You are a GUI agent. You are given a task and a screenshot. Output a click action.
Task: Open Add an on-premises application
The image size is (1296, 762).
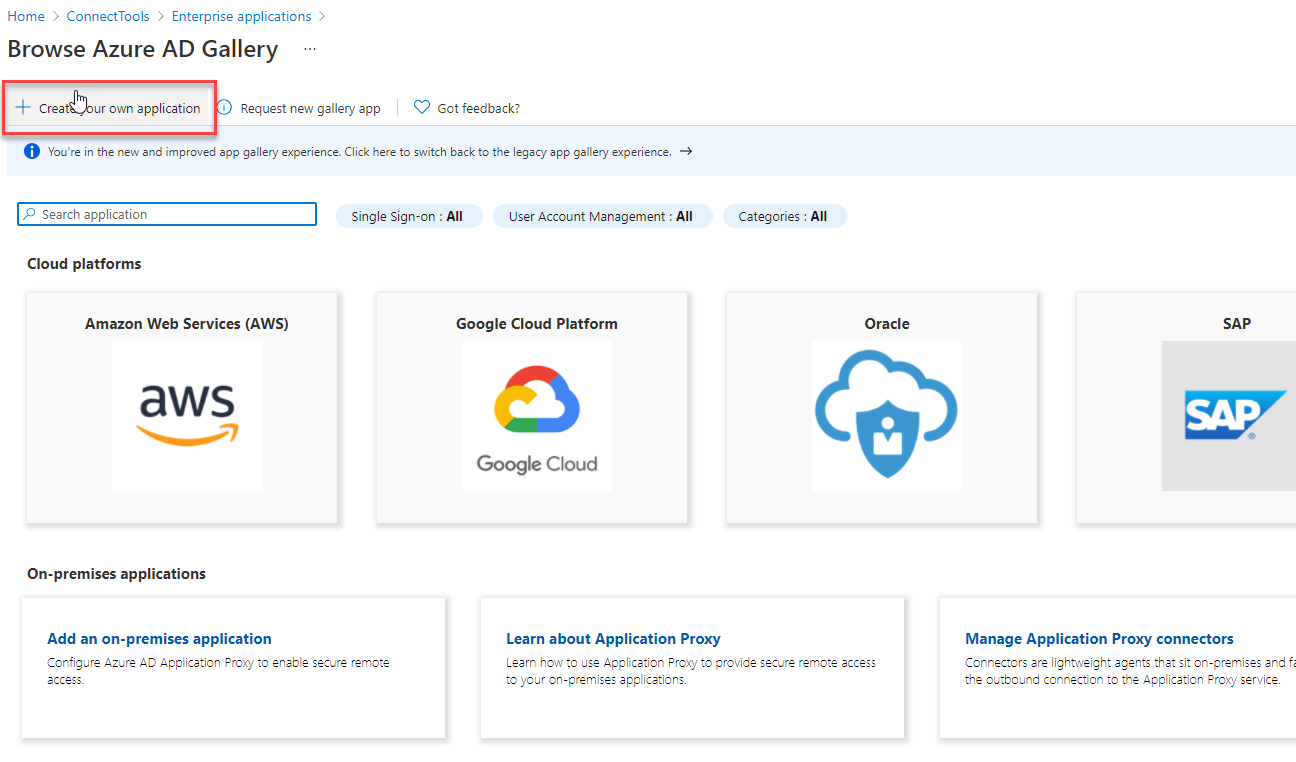tap(159, 639)
